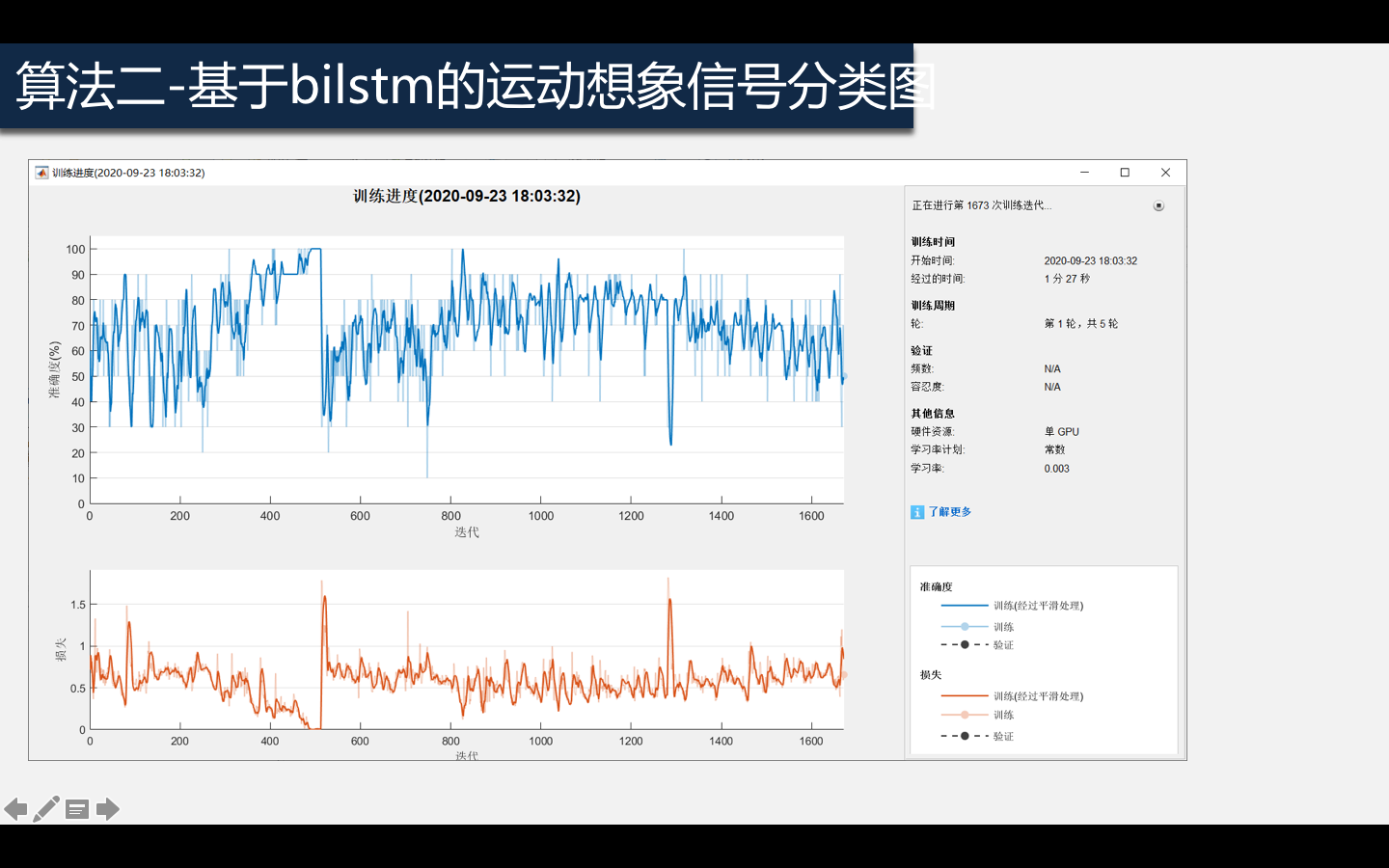
Task: Click the light blue 训练 accuracy legend entry
Action: coord(977,627)
